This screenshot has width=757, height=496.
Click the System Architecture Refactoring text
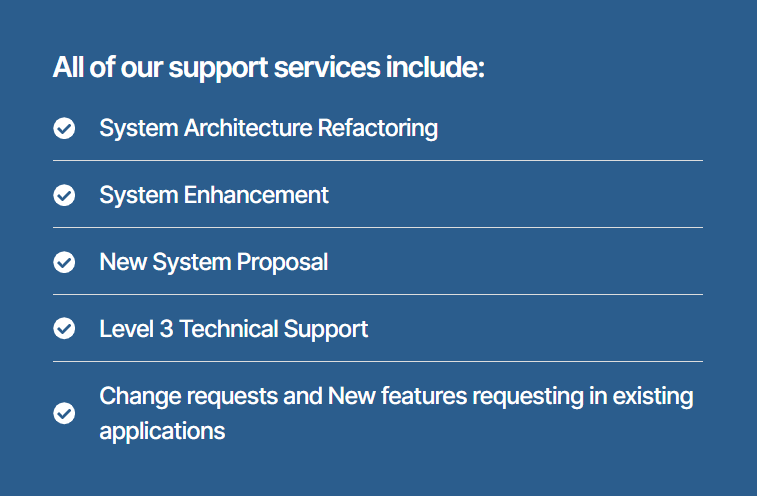pyautogui.click(x=268, y=129)
